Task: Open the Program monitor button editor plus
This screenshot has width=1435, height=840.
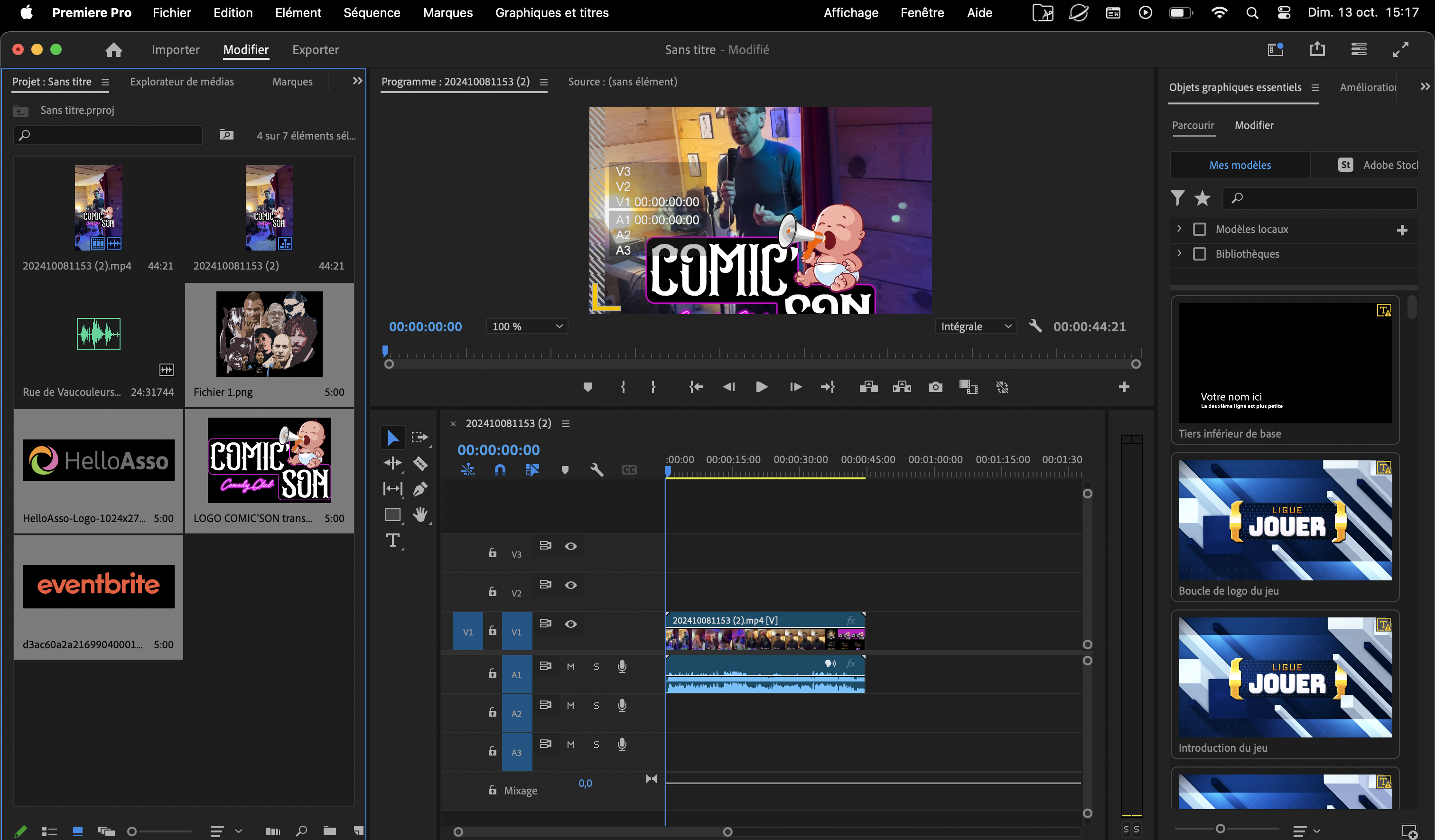Action: pyautogui.click(x=1124, y=387)
